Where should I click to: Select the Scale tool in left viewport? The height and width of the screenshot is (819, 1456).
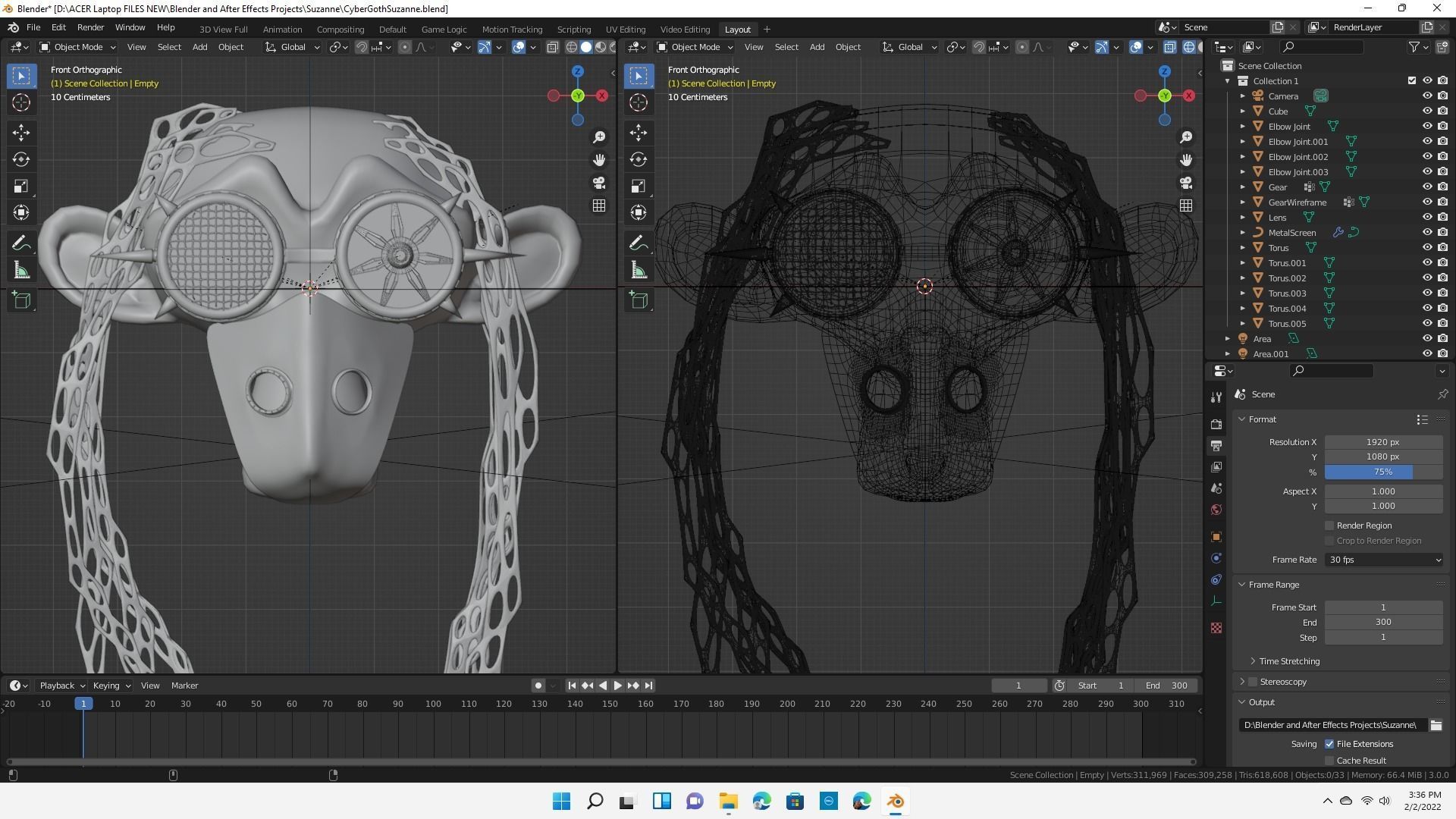[21, 186]
